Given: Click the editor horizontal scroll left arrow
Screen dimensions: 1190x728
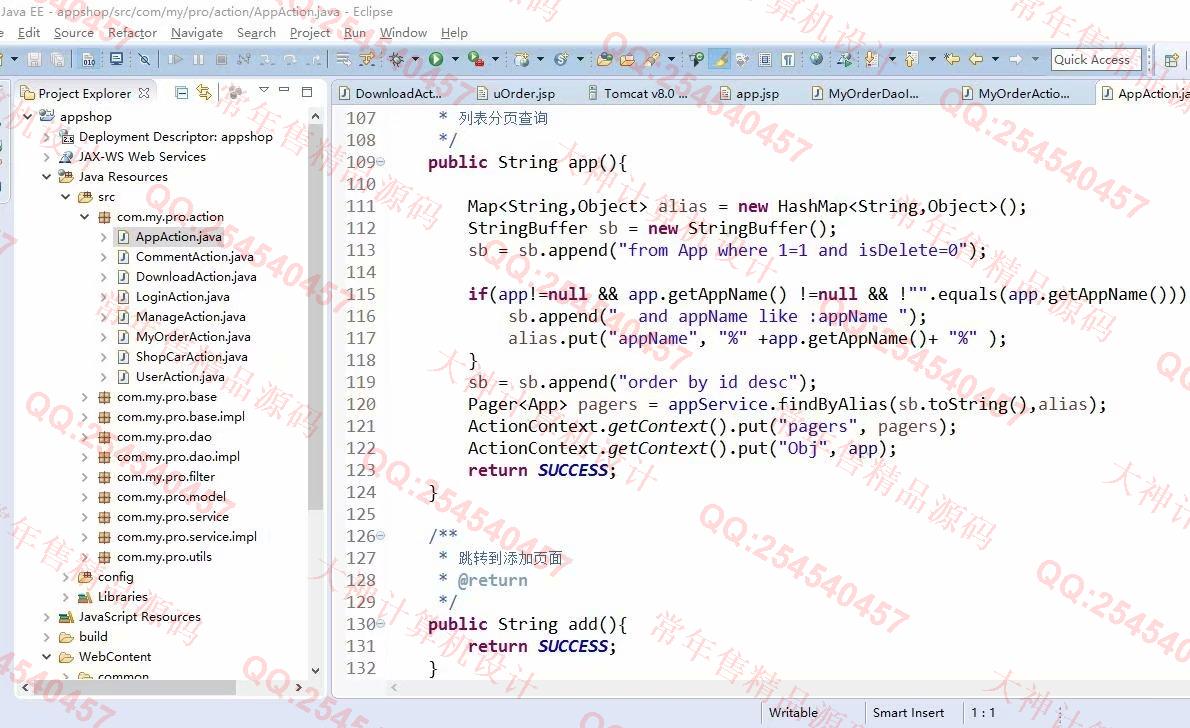Looking at the screenshot, I should coord(394,688).
